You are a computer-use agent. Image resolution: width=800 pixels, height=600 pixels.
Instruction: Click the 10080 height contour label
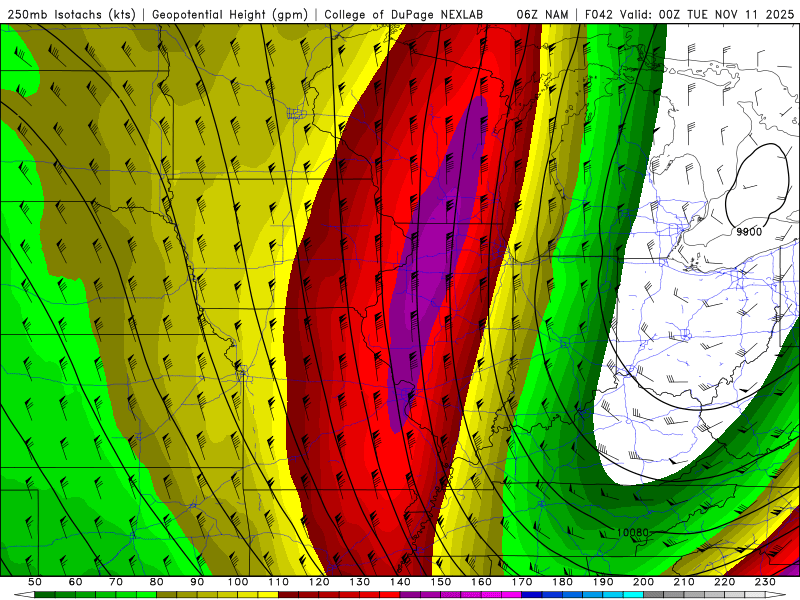click(633, 533)
